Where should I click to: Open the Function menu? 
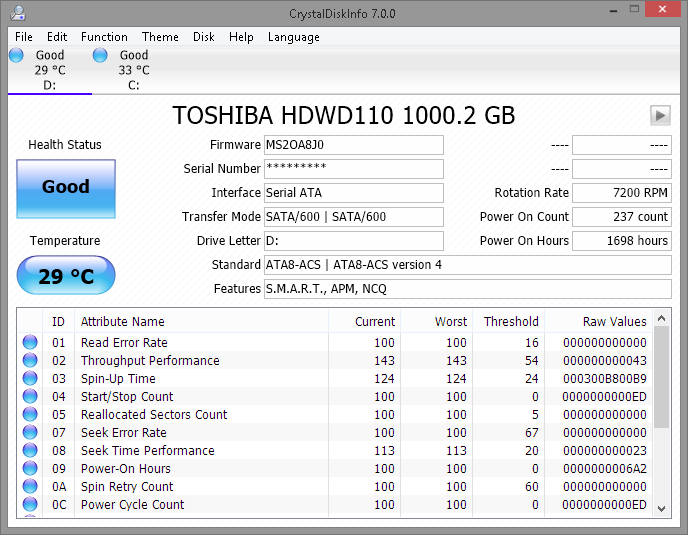tap(104, 37)
